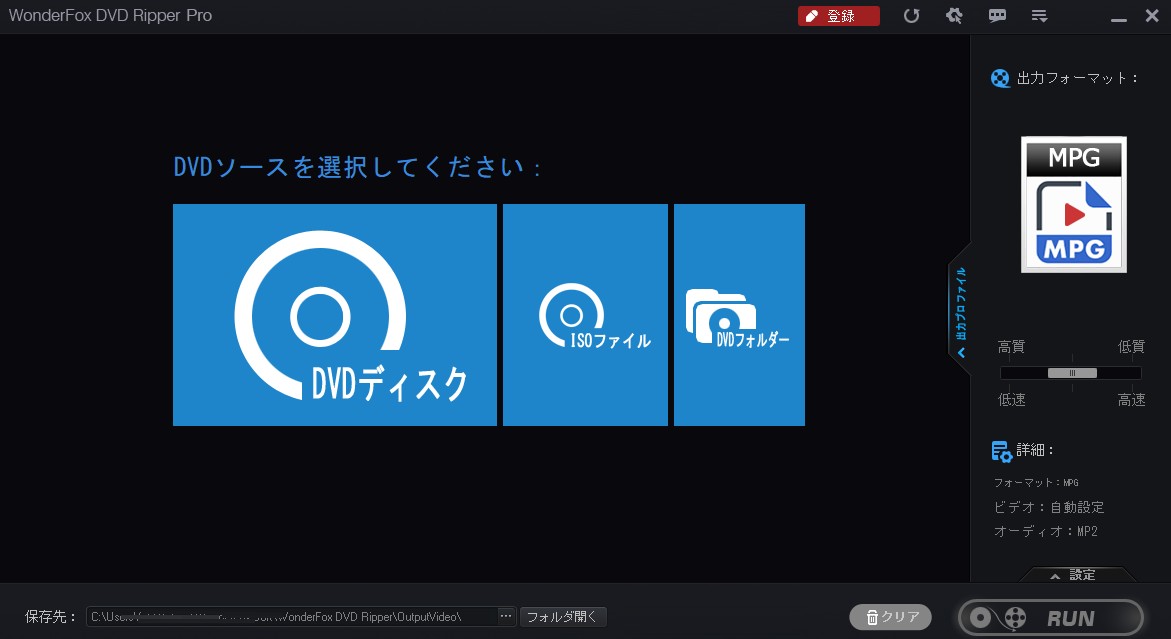The height and width of the screenshot is (639, 1171).
Task: Click the browse ellipsis button beside path
Action: pyautogui.click(x=505, y=617)
